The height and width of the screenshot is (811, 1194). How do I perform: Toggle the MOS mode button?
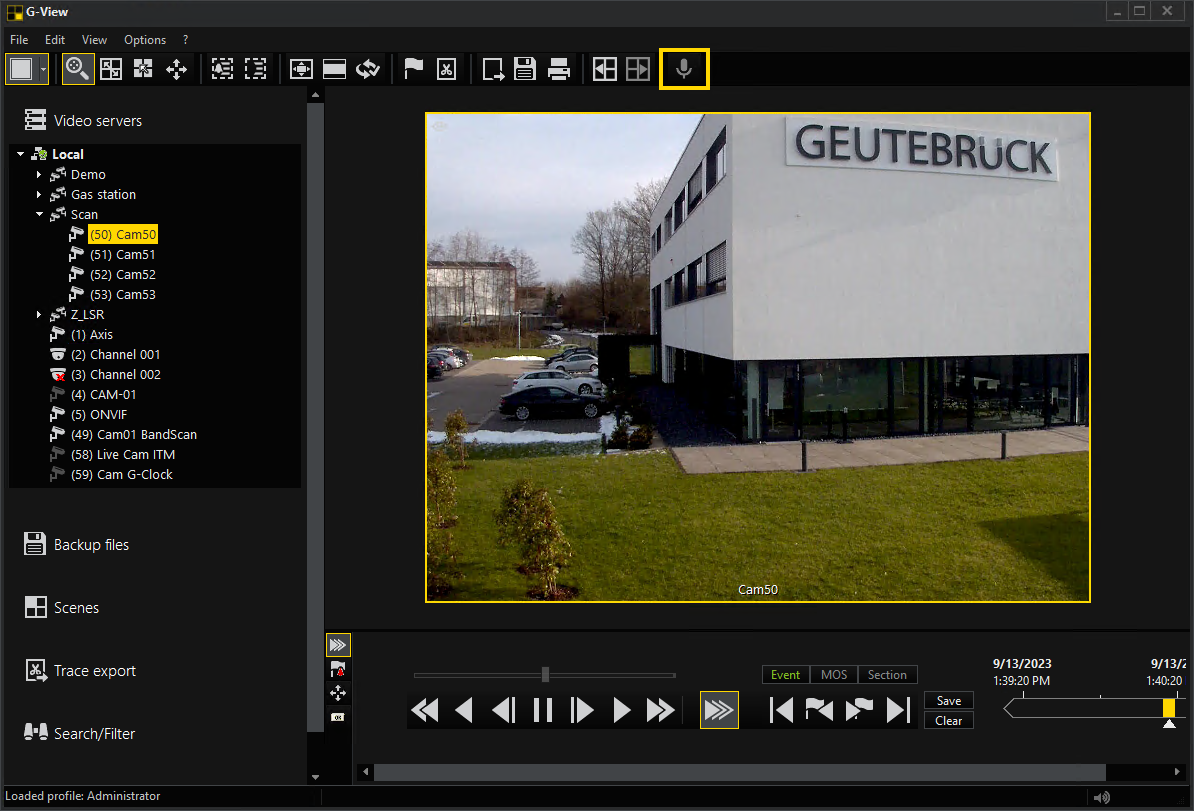[834, 675]
